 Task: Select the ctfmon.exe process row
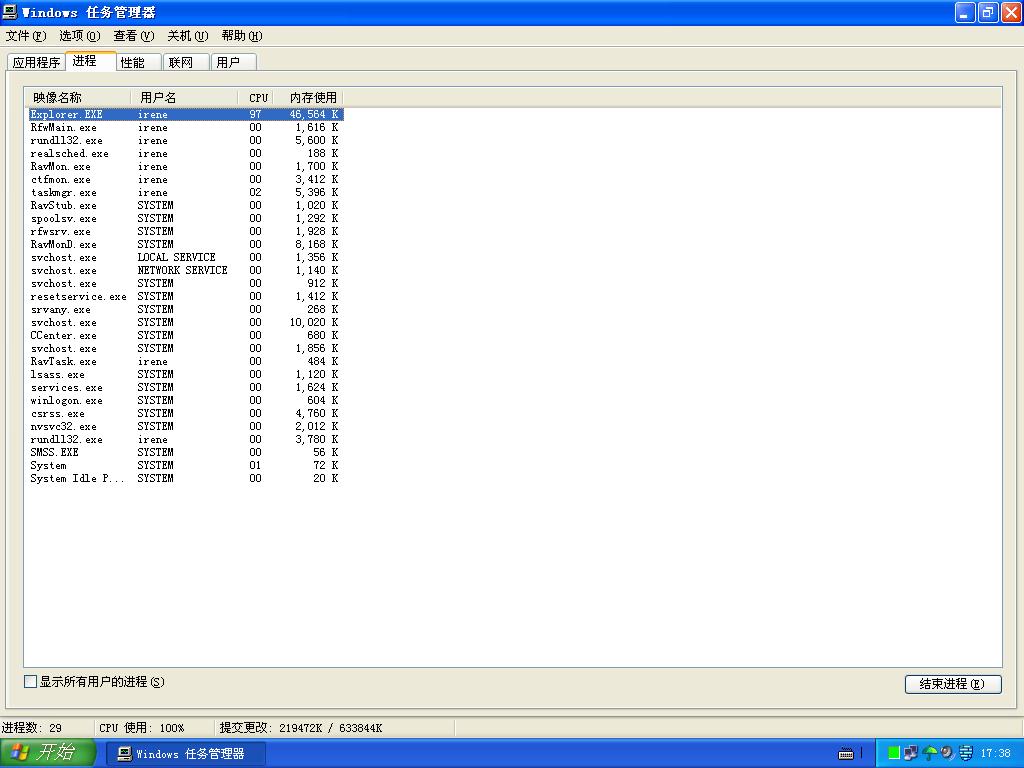tap(185, 180)
